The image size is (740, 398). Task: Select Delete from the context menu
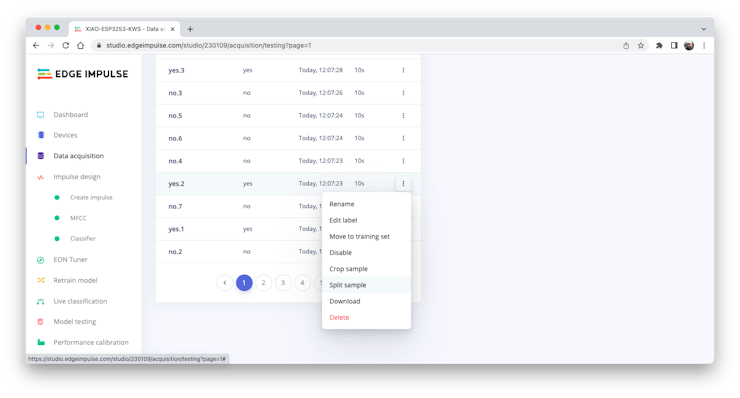(x=339, y=318)
